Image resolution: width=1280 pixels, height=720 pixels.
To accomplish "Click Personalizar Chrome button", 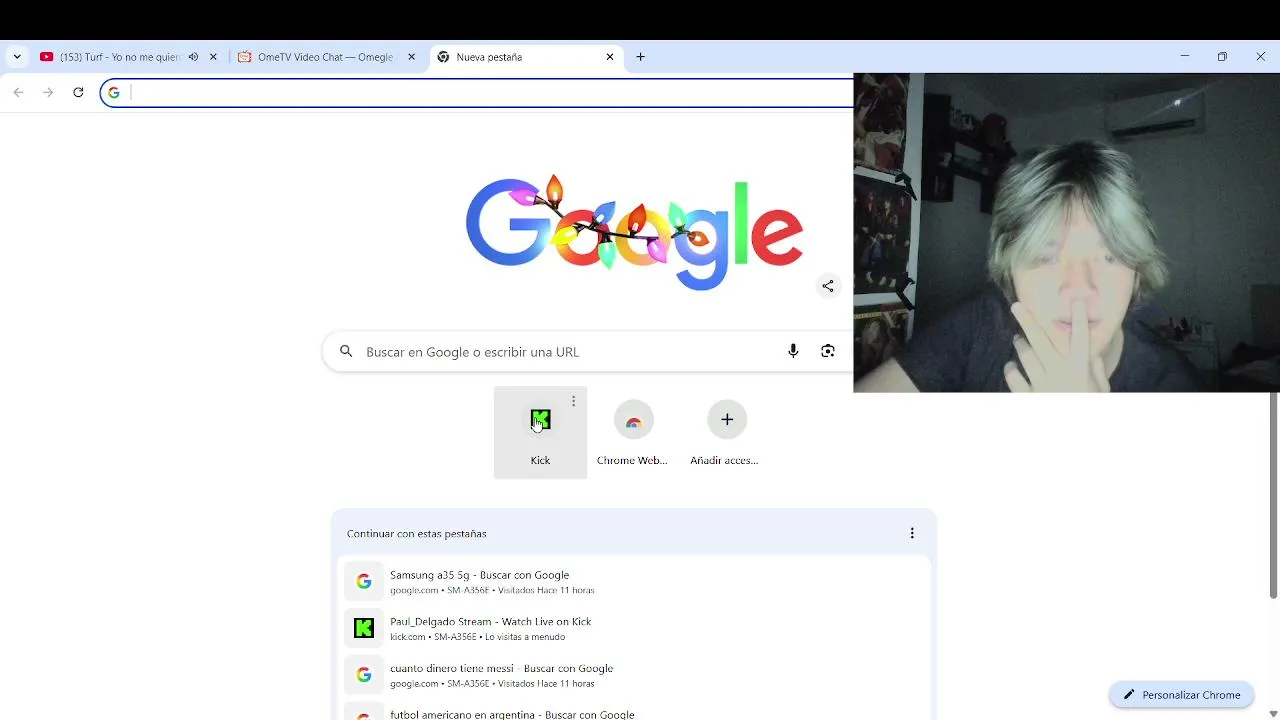I will pos(1181,695).
